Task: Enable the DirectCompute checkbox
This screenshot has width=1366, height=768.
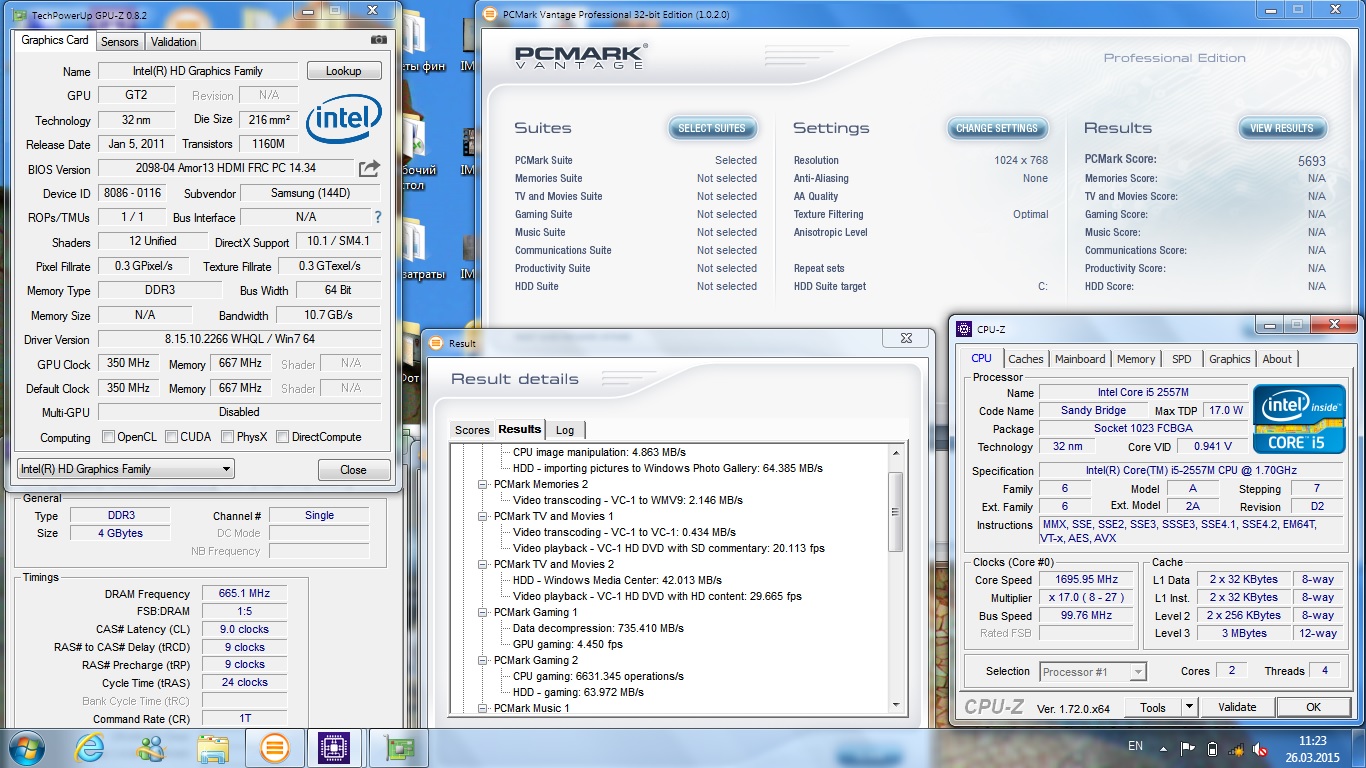Action: pyautogui.click(x=283, y=437)
